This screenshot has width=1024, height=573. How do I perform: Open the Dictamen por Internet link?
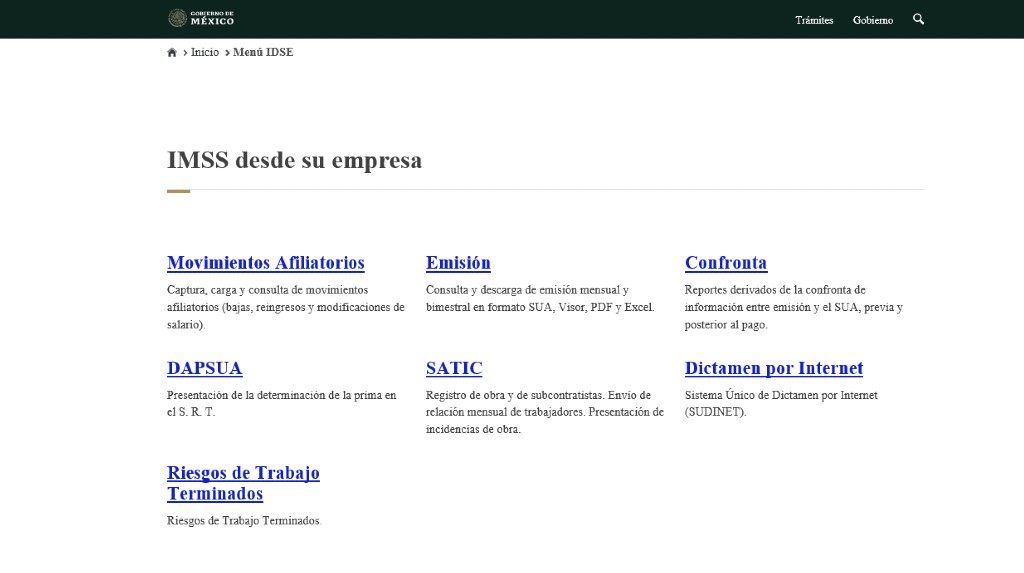pos(774,368)
